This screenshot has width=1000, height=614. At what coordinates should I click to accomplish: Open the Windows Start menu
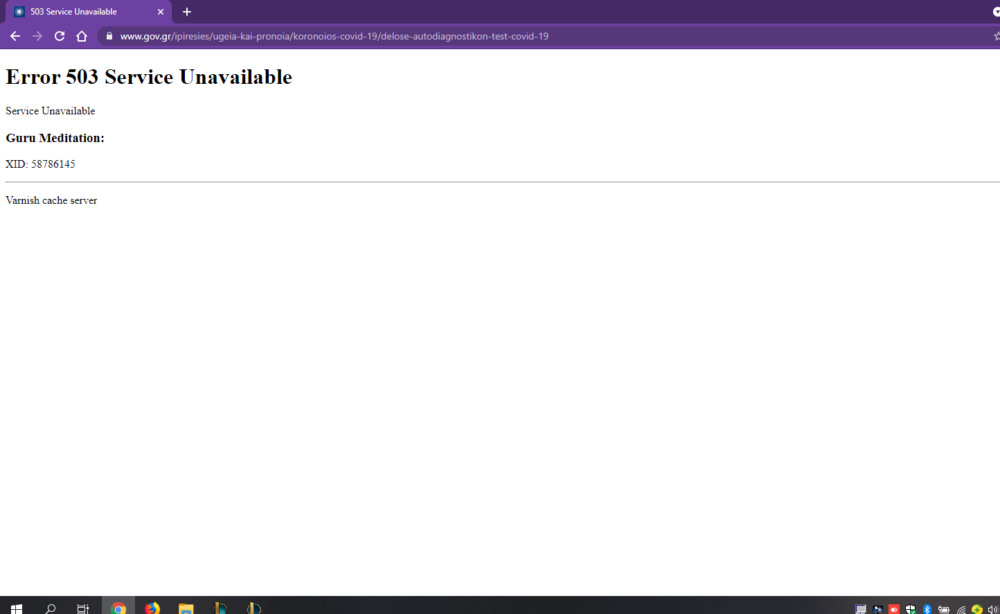(x=16, y=607)
